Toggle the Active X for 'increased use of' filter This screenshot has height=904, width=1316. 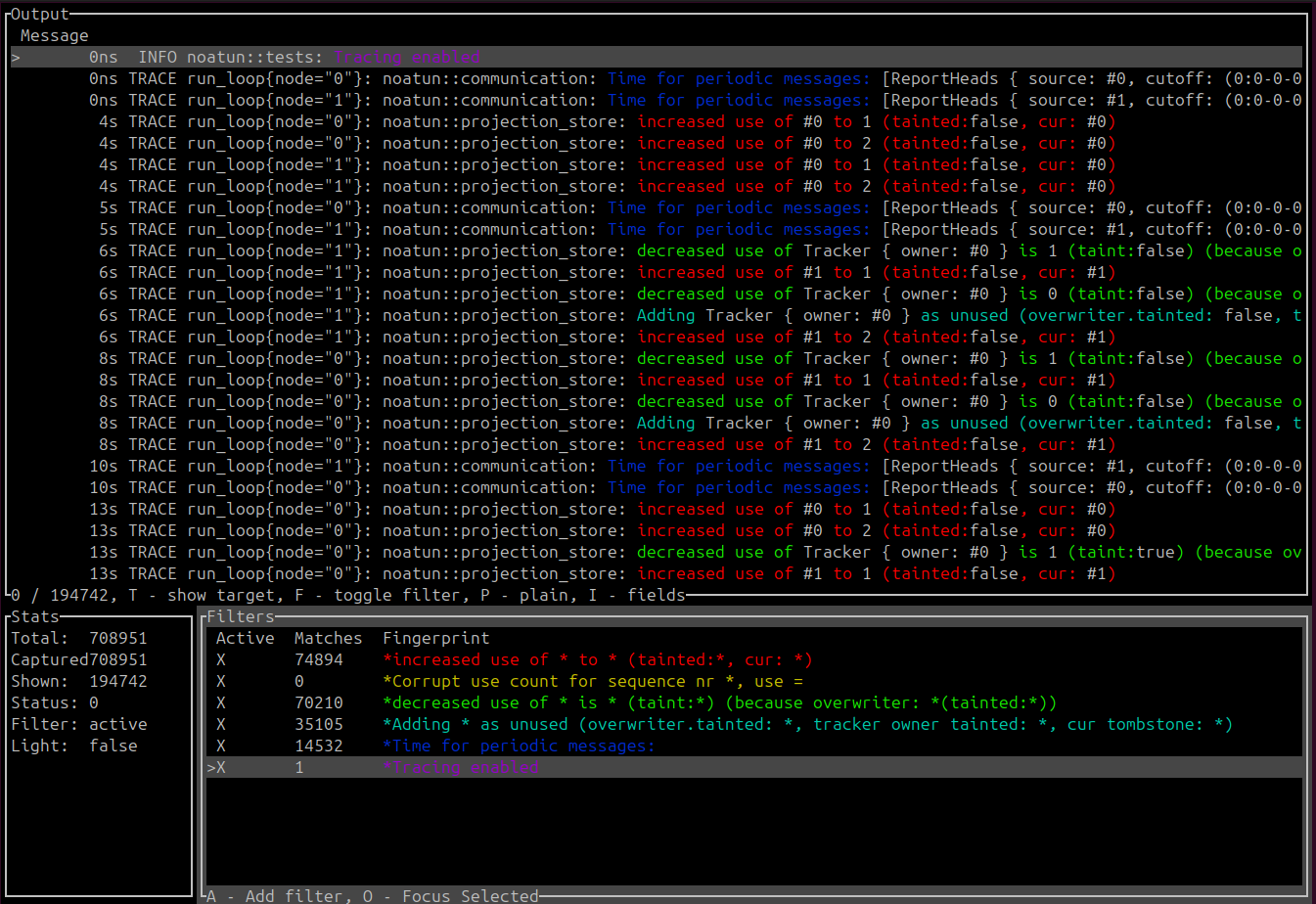click(221, 660)
